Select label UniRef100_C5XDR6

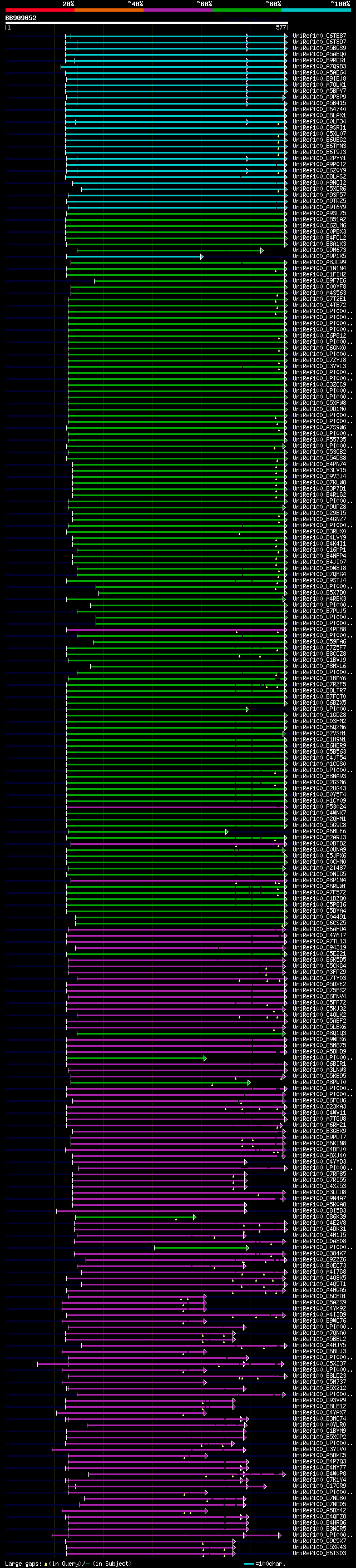tap(319, 189)
